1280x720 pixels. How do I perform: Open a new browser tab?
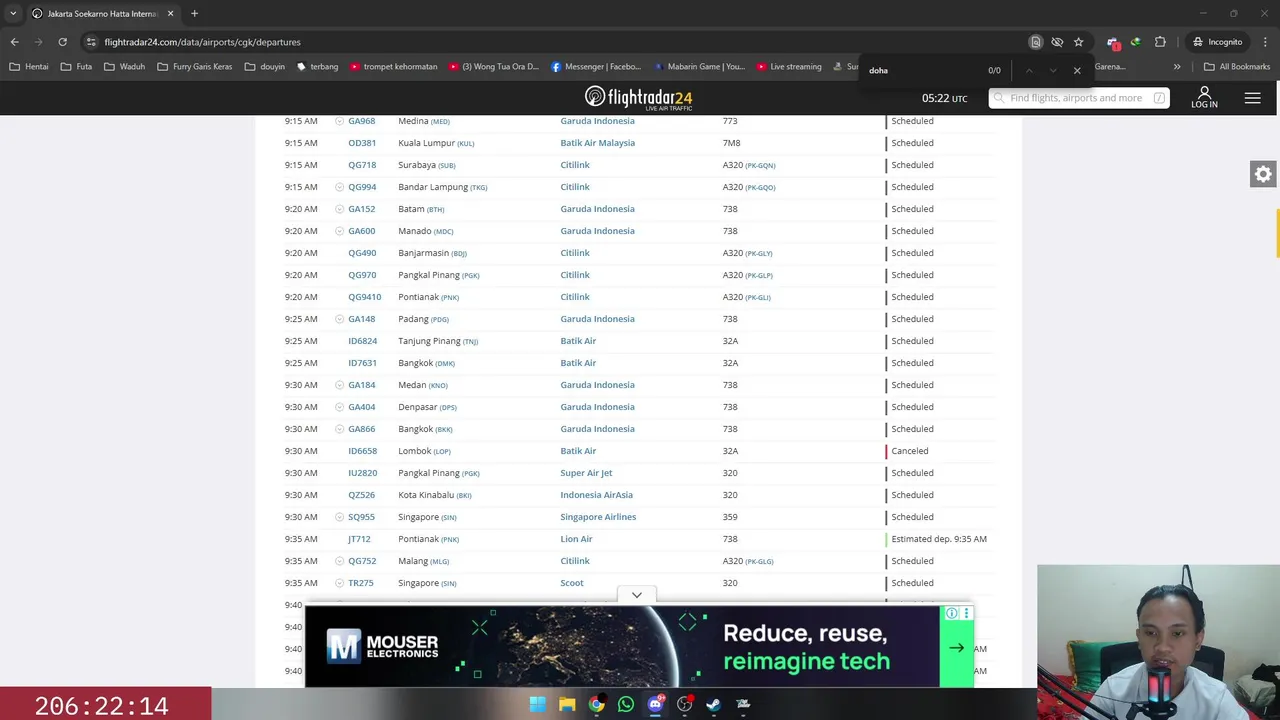tap(194, 13)
